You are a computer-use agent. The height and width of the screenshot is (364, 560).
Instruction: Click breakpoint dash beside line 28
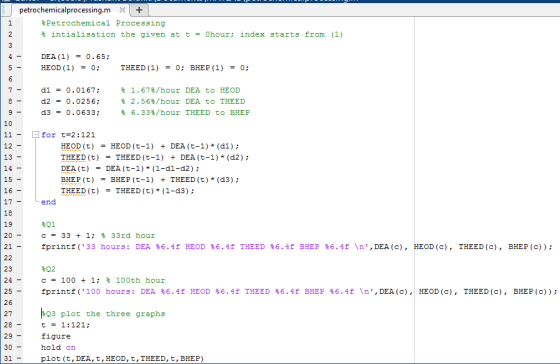19,325
